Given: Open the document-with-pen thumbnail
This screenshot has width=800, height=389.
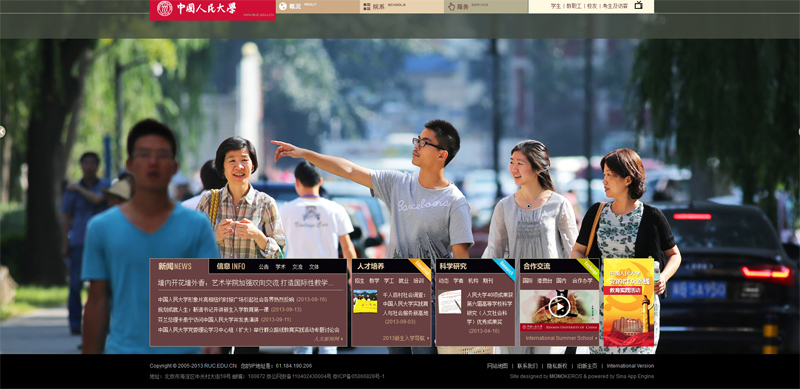Looking at the screenshot, I should 449,302.
